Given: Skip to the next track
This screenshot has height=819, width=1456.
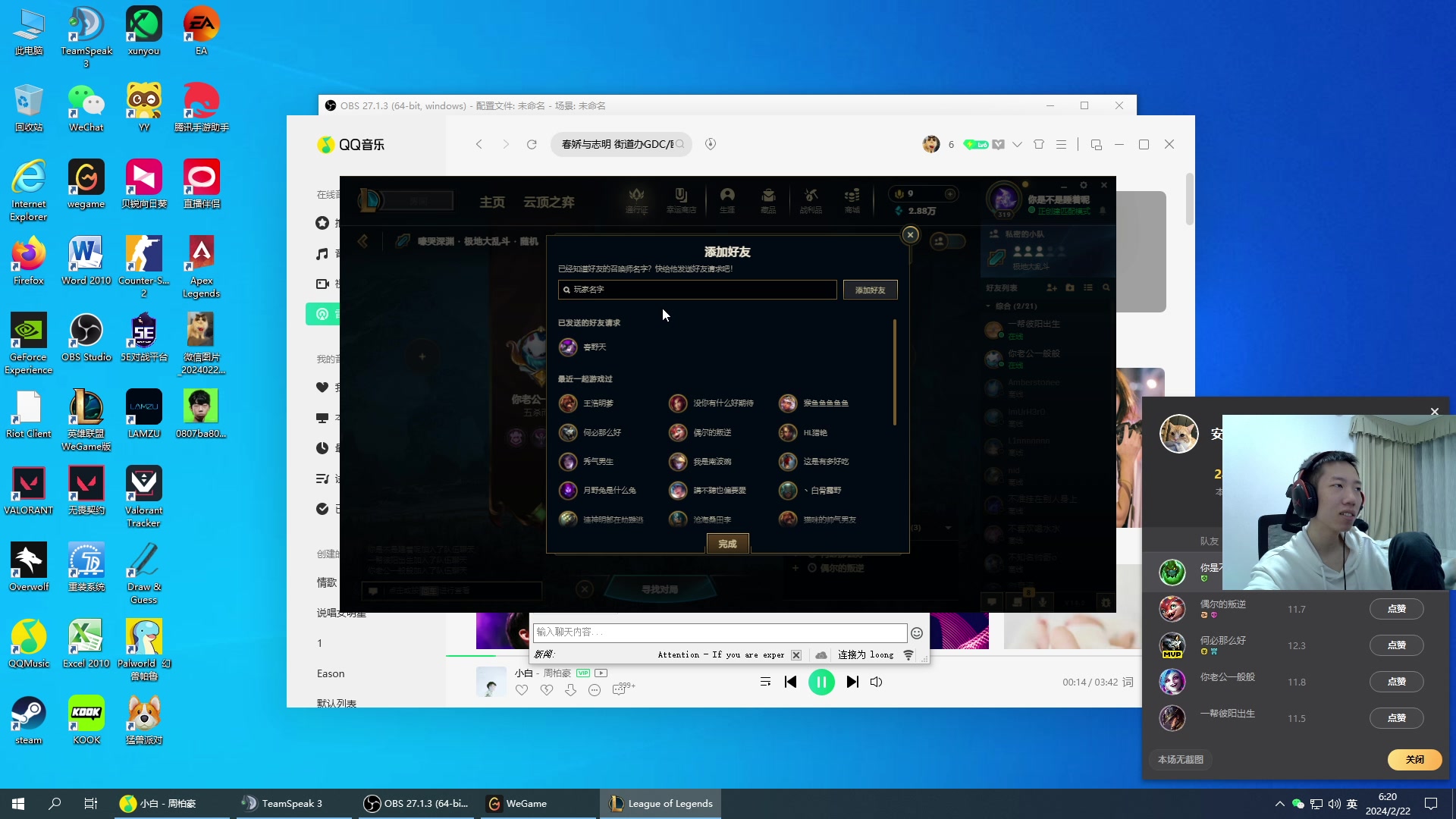Looking at the screenshot, I should pos(852,682).
